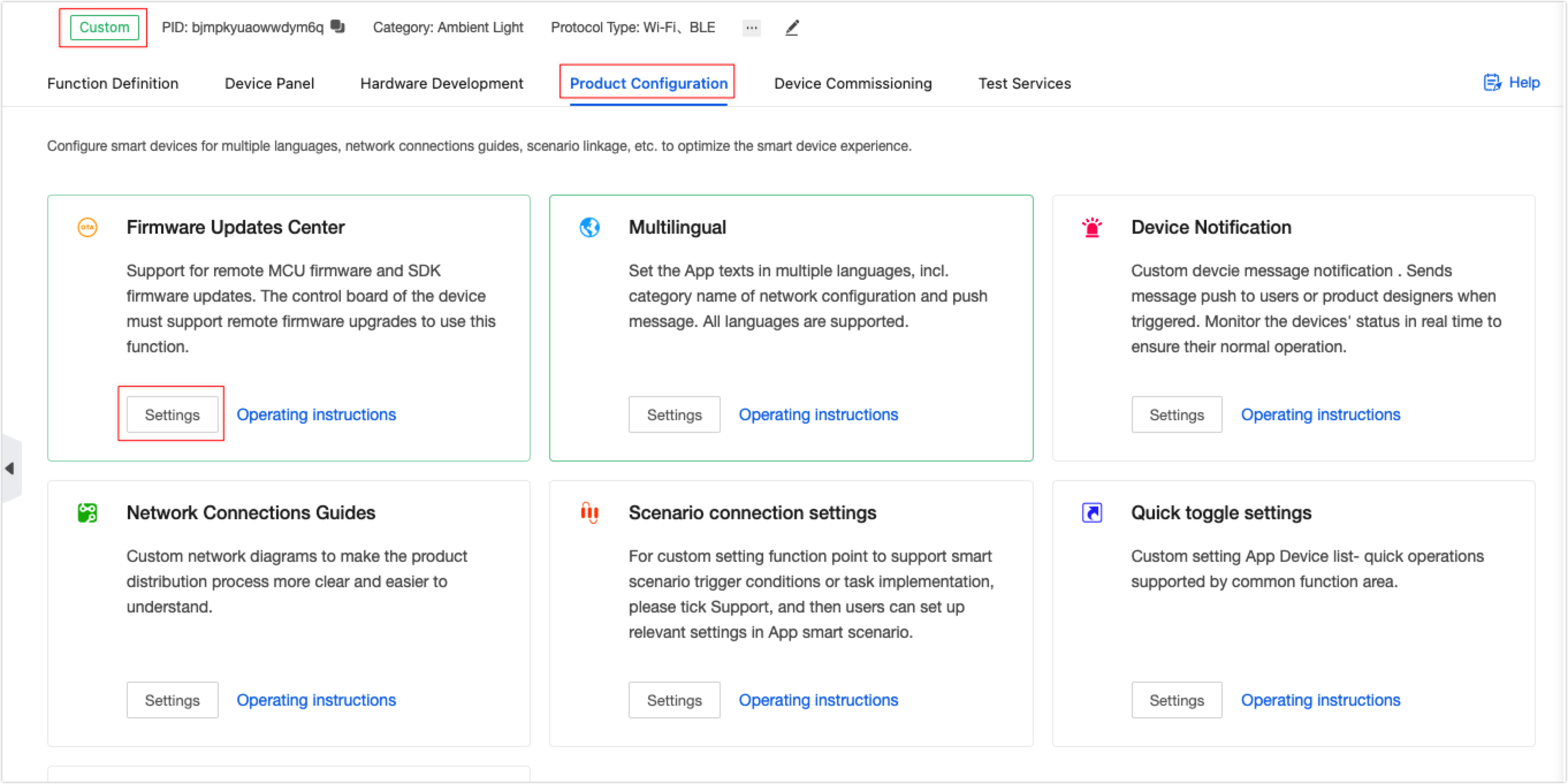Click the Category: Ambient Light label

(x=448, y=28)
